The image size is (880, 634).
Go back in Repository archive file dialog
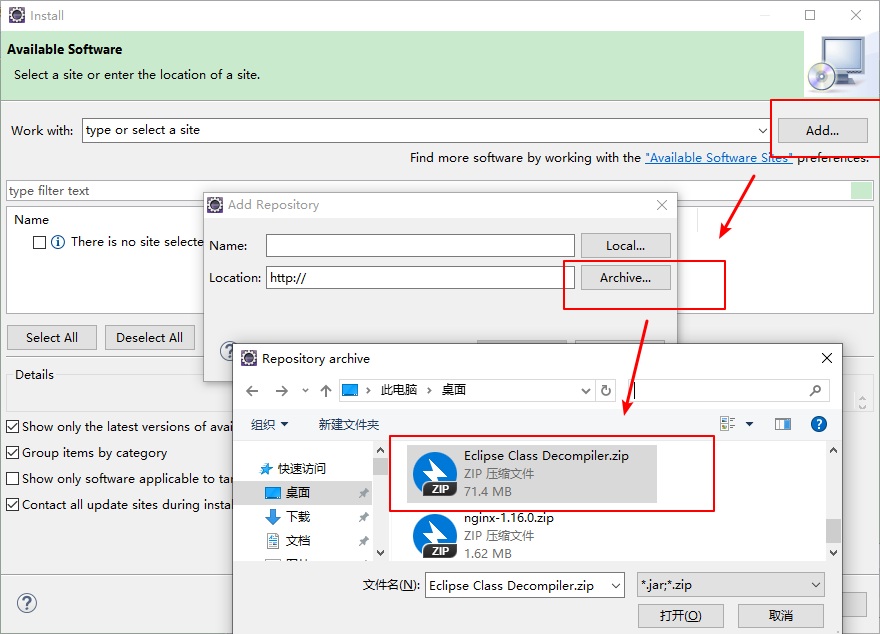pyautogui.click(x=252, y=391)
